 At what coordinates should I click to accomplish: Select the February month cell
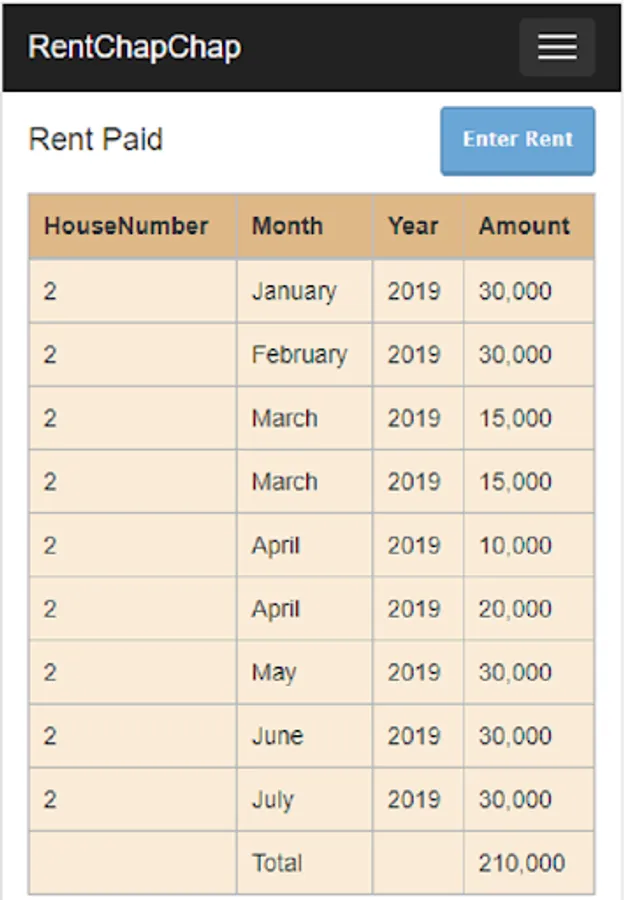[299, 355]
